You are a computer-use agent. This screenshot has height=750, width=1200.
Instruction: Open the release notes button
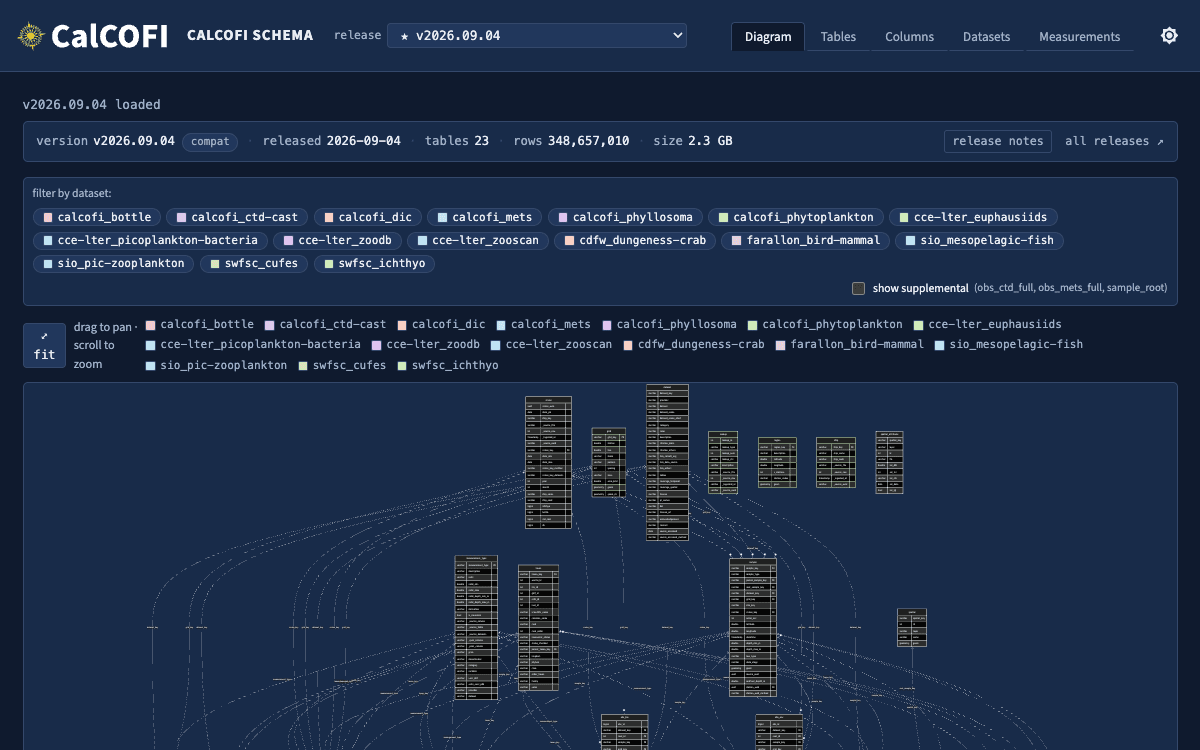(x=998, y=141)
